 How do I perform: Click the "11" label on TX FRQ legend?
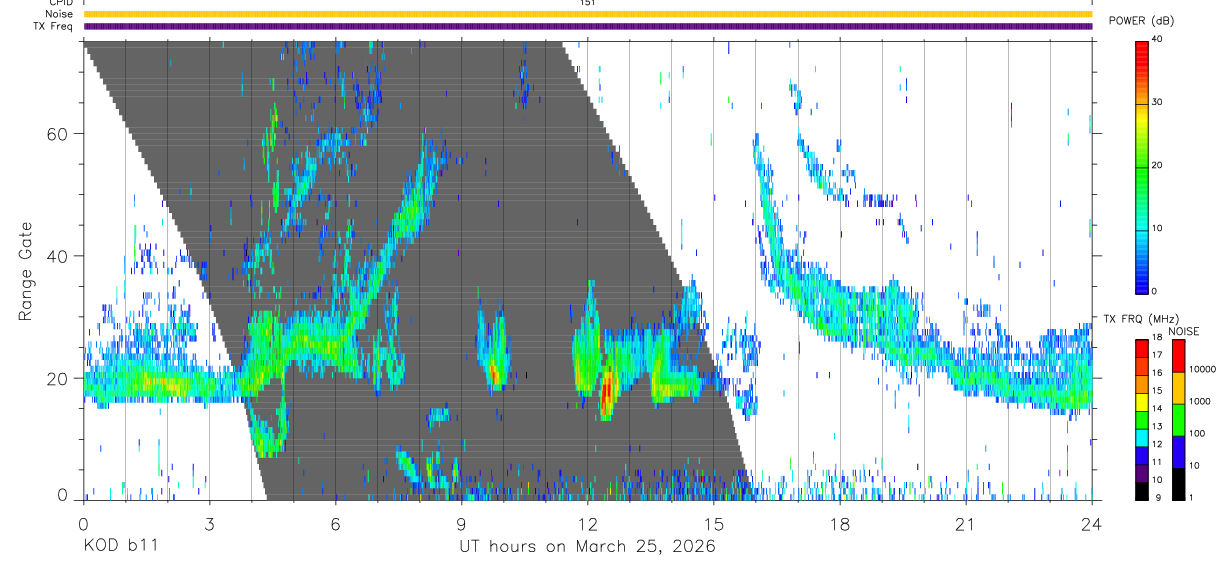pyautogui.click(x=1157, y=462)
